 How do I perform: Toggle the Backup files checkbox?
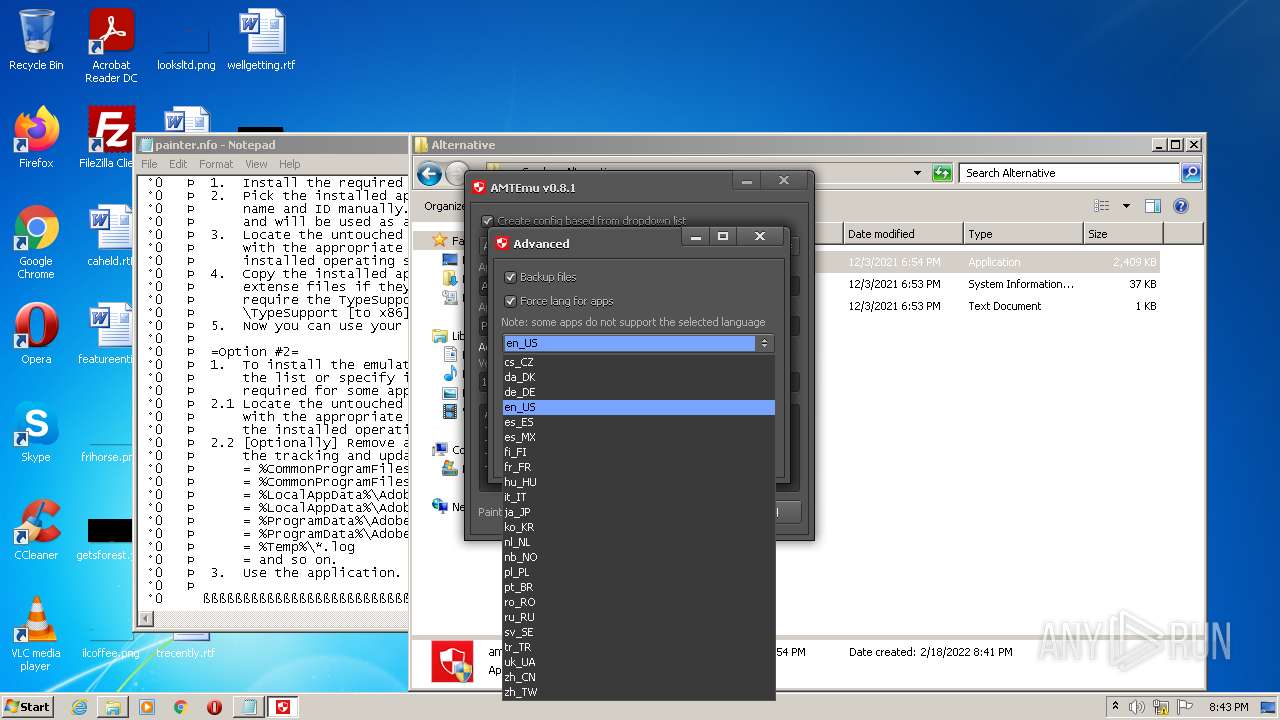tap(510, 277)
